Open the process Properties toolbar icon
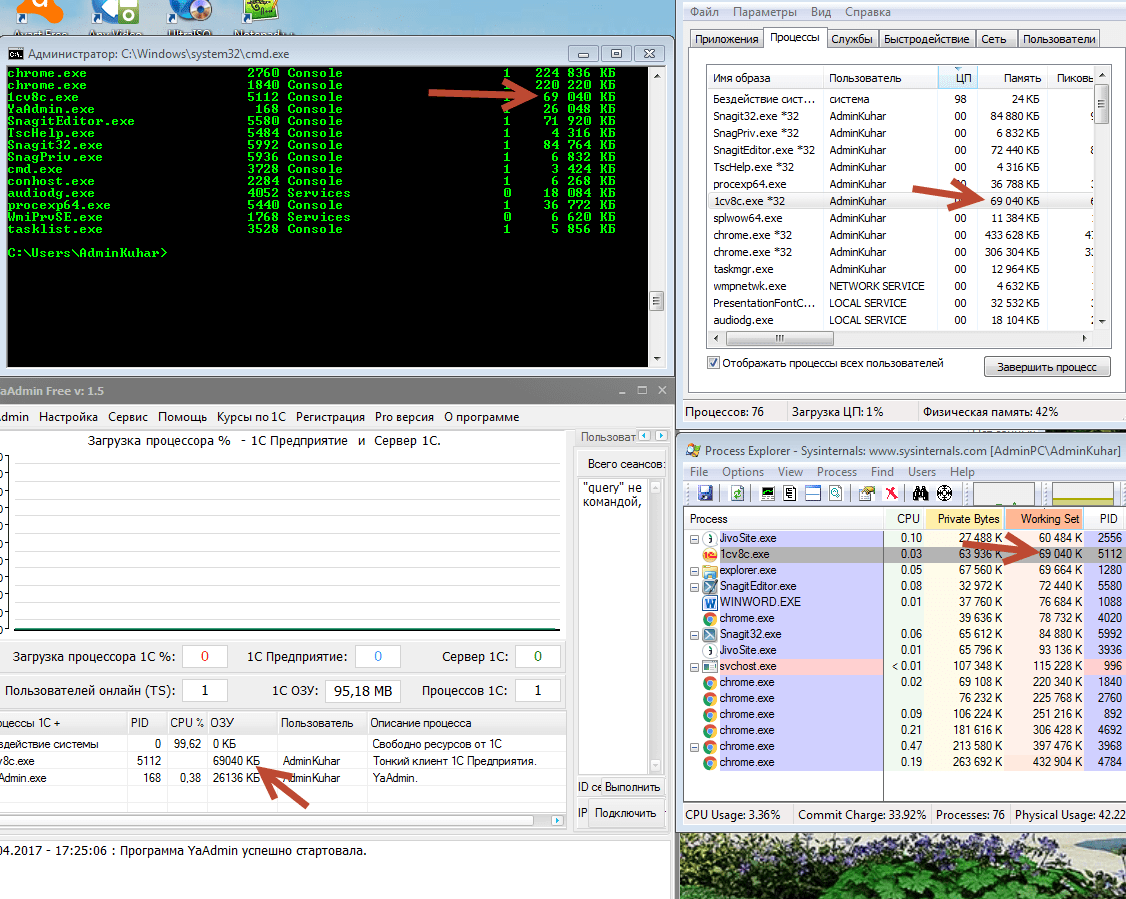The width and height of the screenshot is (1126, 899). (x=866, y=493)
